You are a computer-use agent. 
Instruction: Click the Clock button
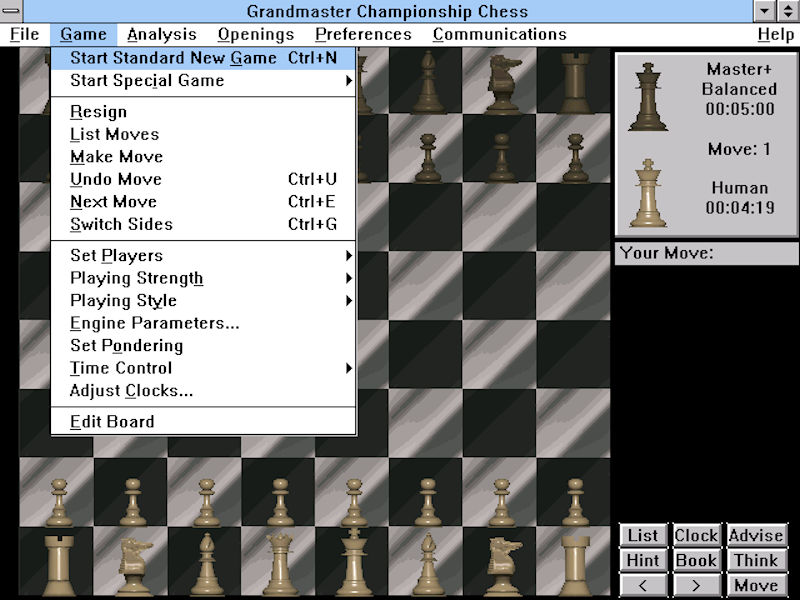pyautogui.click(x=696, y=535)
